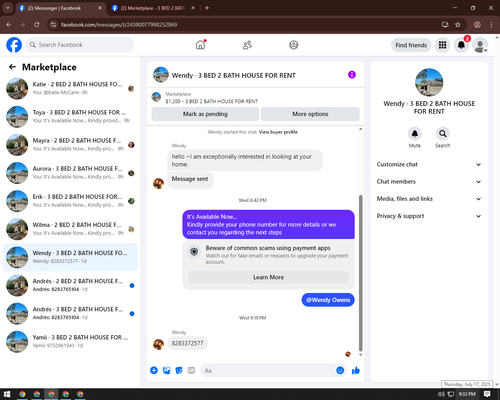Click the volume icon in system tray
Viewport: 500px width, 400px height.
pyautogui.click(x=441, y=394)
